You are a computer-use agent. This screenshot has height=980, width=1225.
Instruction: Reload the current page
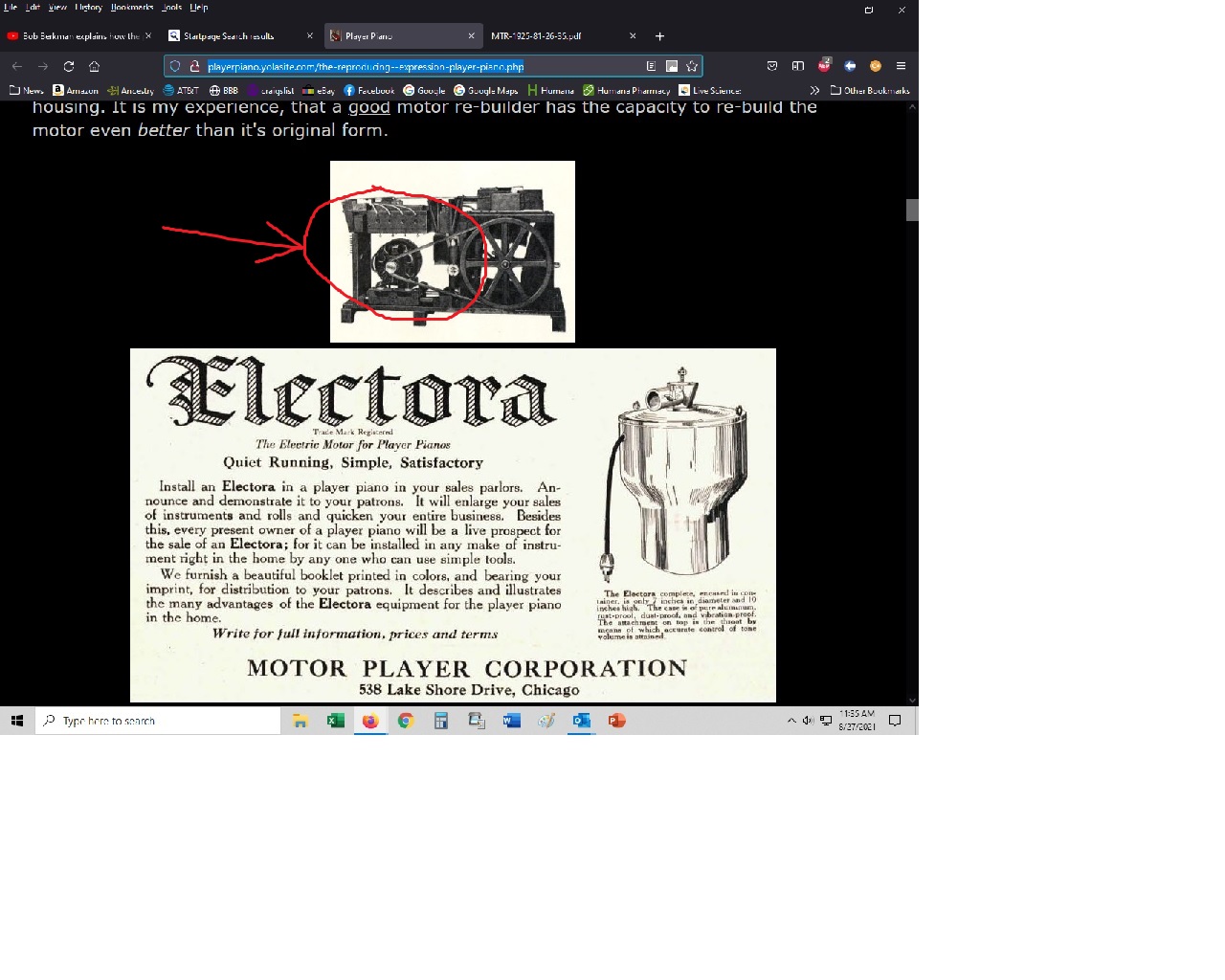pos(69,66)
